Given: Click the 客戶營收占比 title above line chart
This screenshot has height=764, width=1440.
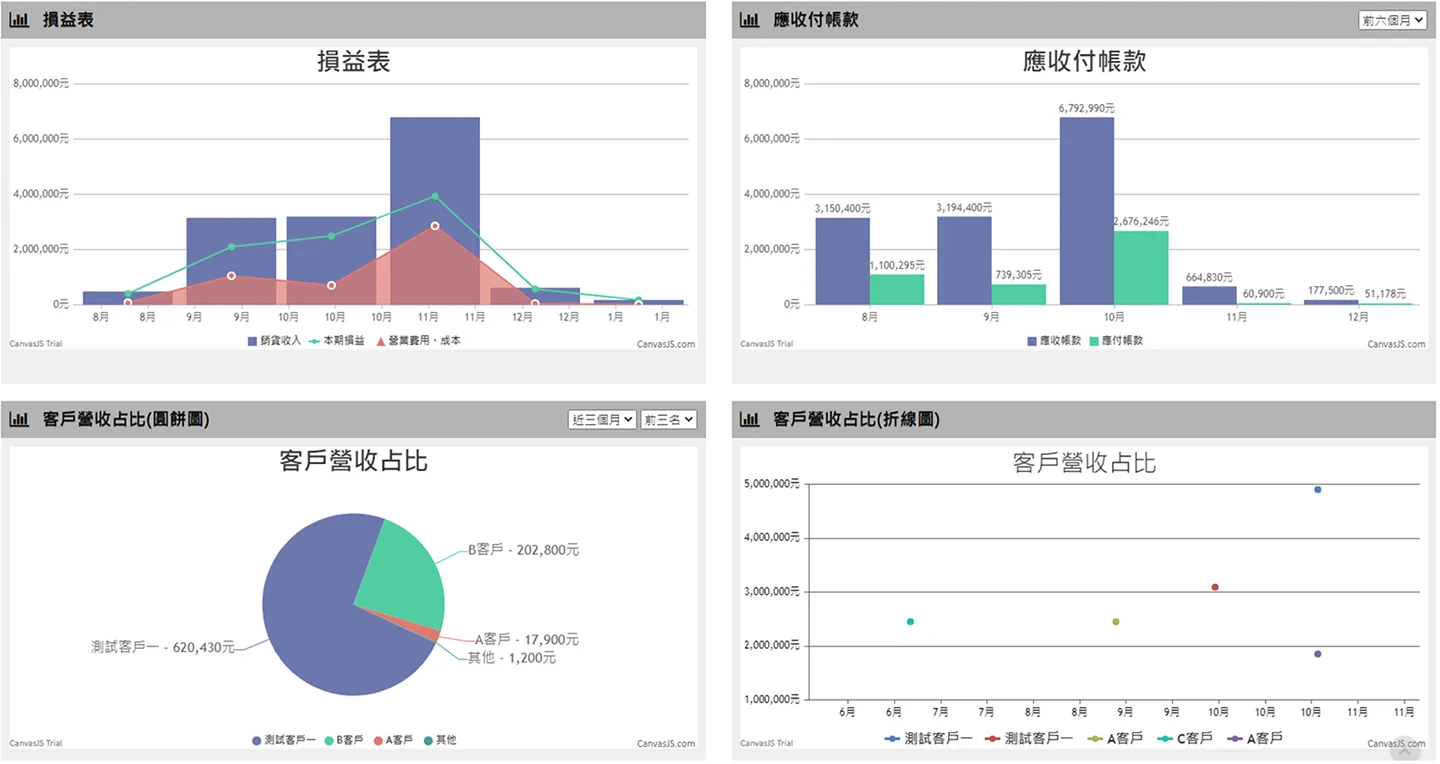Looking at the screenshot, I should coord(1084,463).
